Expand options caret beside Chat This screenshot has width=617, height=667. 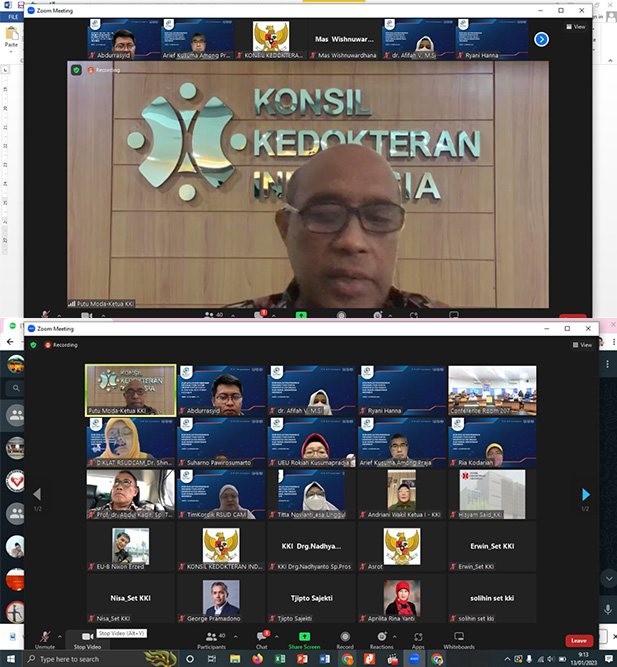277,637
